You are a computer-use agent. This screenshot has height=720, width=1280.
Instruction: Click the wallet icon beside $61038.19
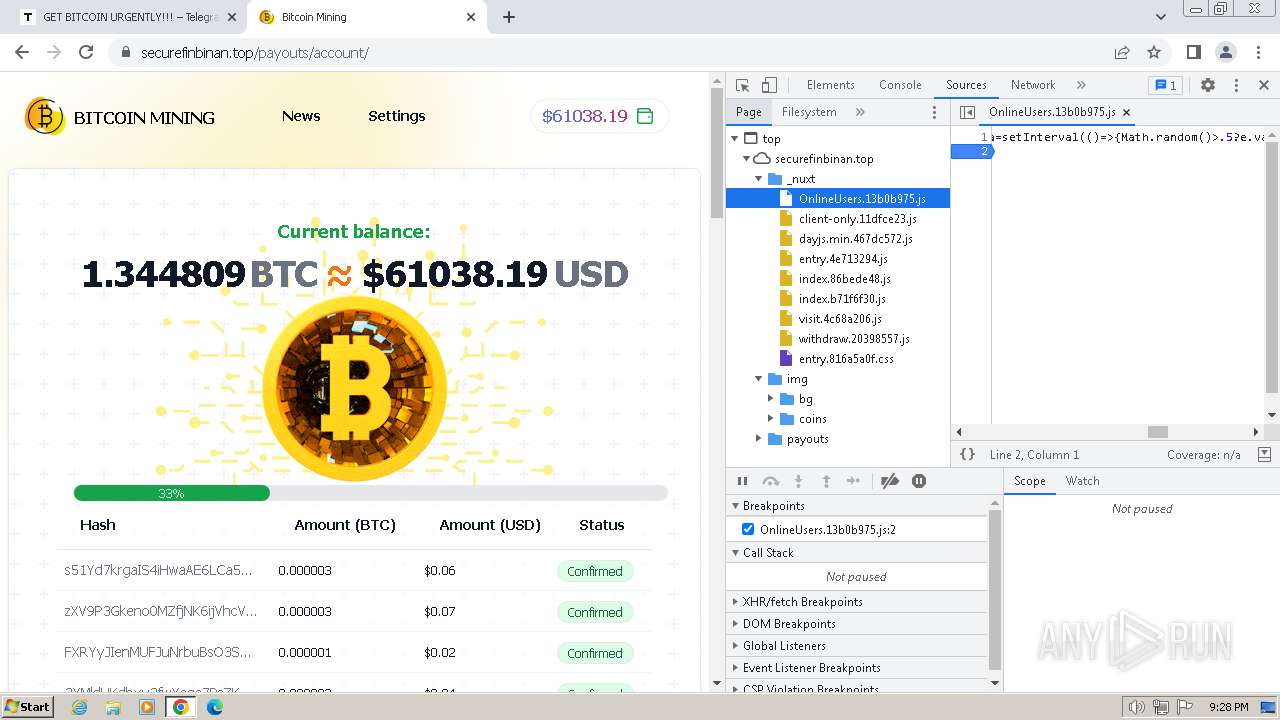pos(646,116)
